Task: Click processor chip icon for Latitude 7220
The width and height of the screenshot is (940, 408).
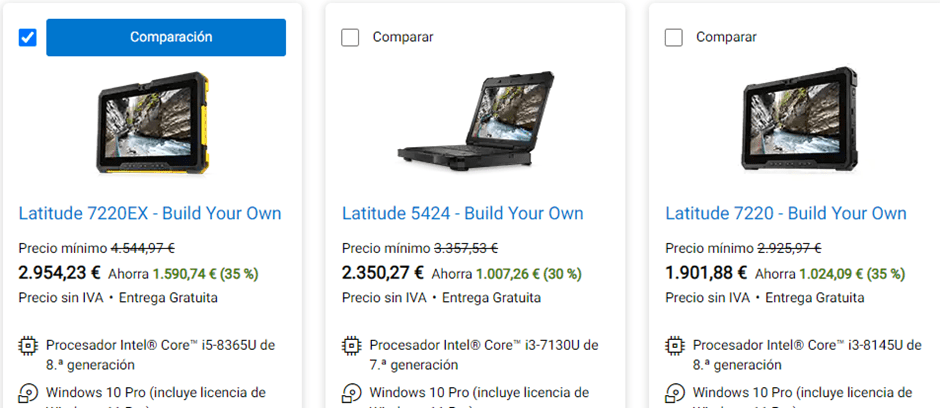Action: [x=675, y=346]
